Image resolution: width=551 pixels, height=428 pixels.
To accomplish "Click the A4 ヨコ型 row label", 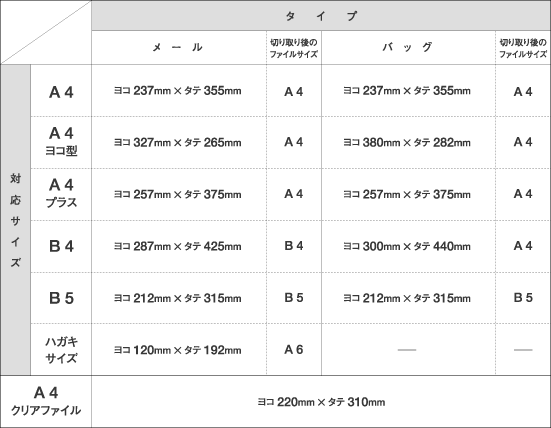I will [x=61, y=142].
